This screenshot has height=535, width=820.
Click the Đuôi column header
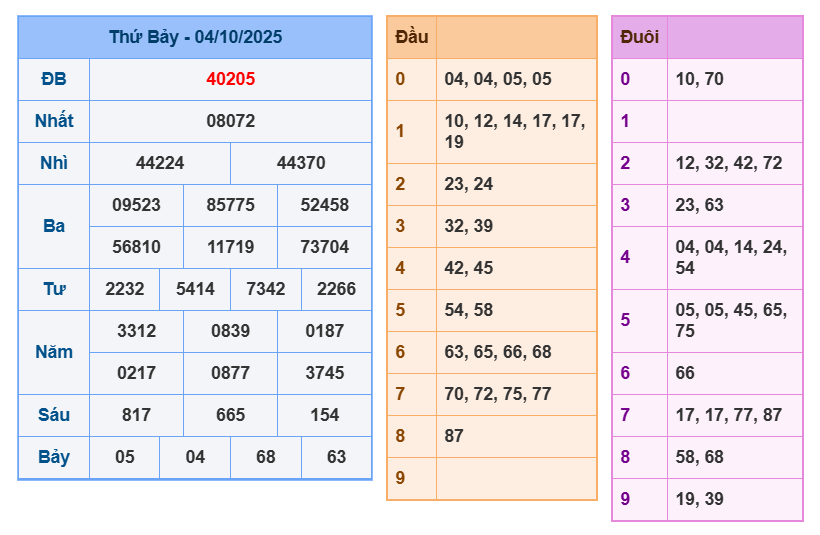tap(639, 37)
